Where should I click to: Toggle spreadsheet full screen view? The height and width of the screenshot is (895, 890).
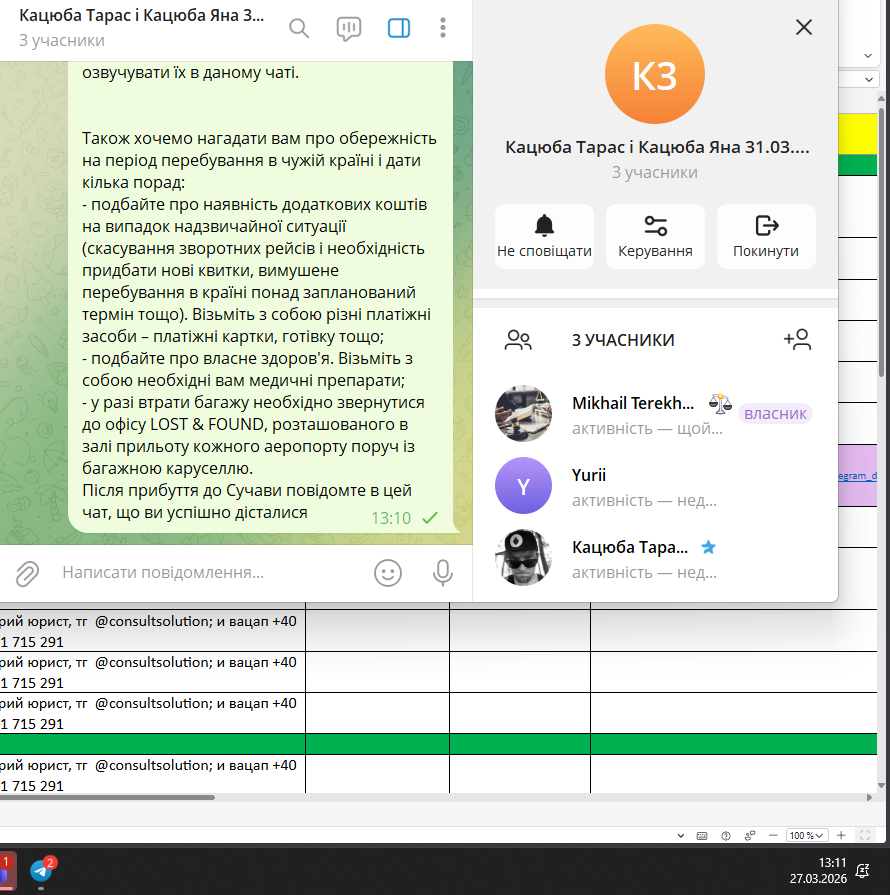click(x=865, y=836)
